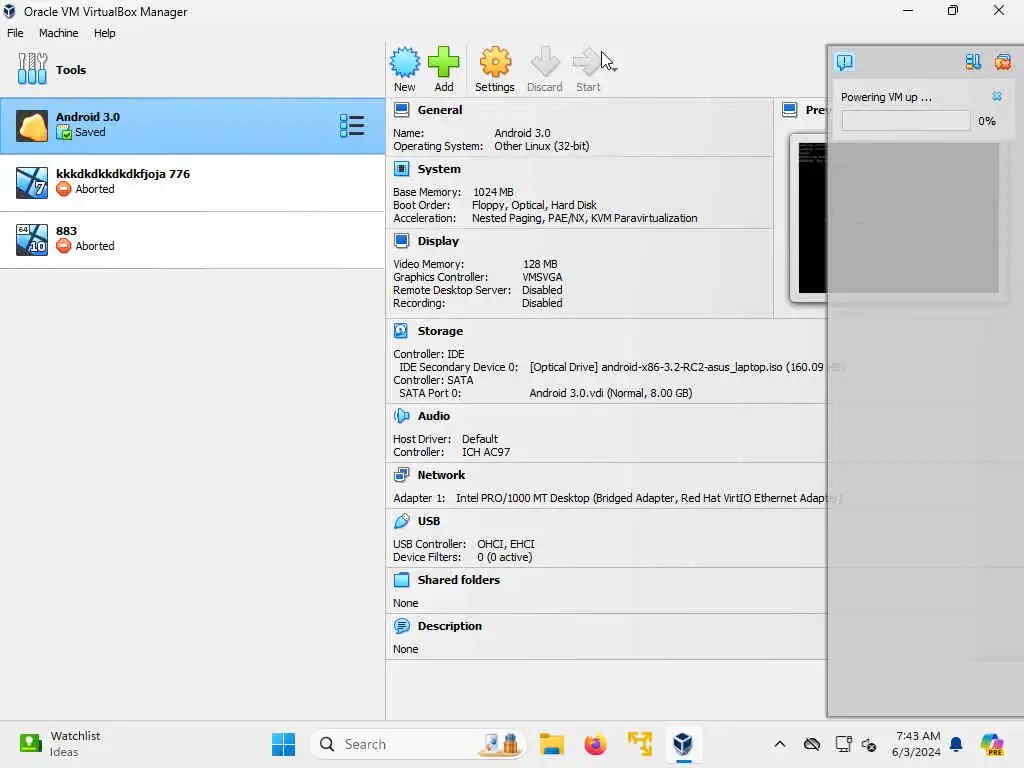Open the yellow arrows app in the taskbar
The image size is (1024, 768).
coord(639,744)
